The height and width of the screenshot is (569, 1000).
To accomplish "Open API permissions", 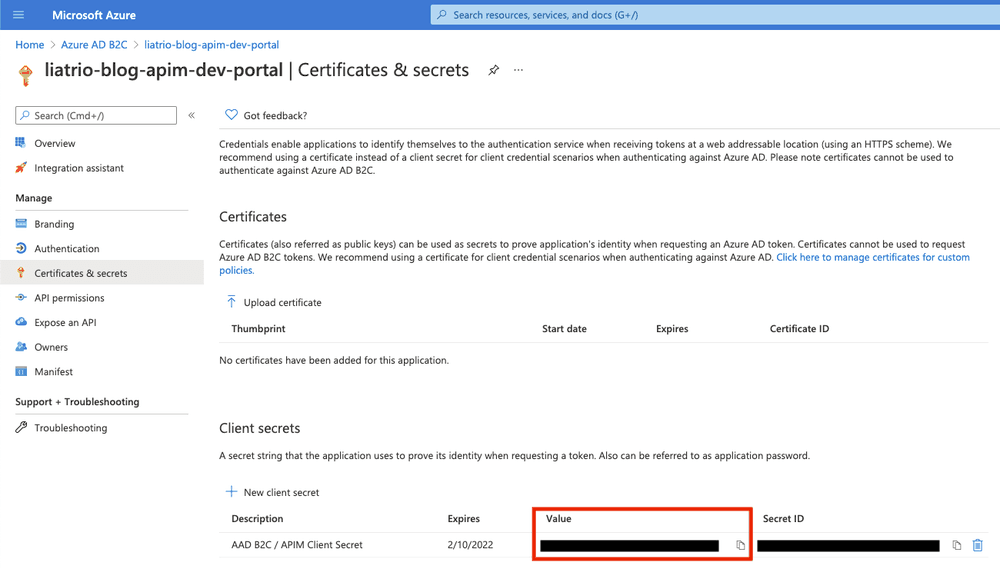I will coord(70,298).
